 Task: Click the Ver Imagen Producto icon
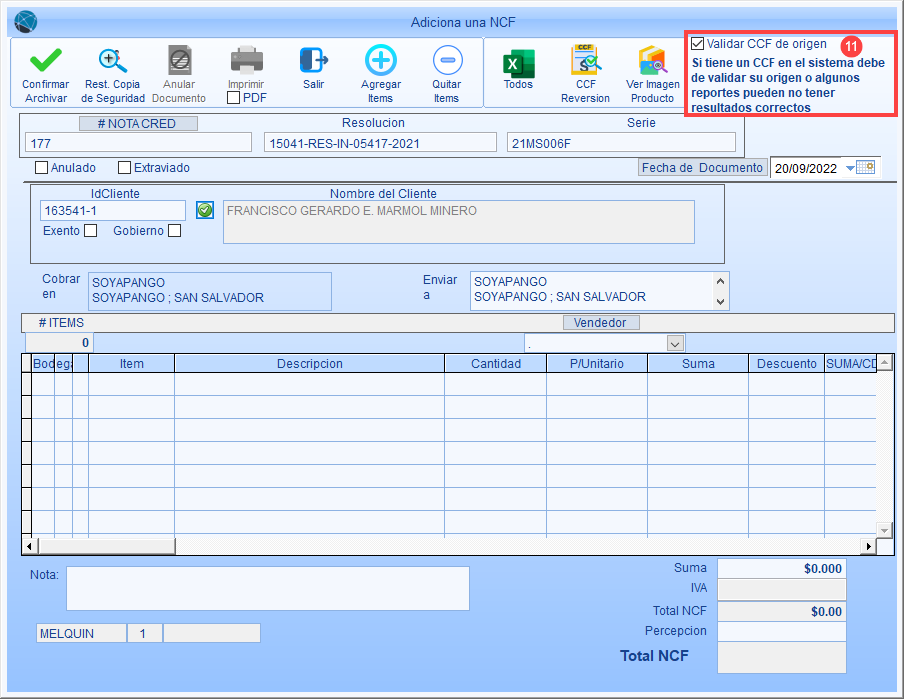(x=653, y=60)
